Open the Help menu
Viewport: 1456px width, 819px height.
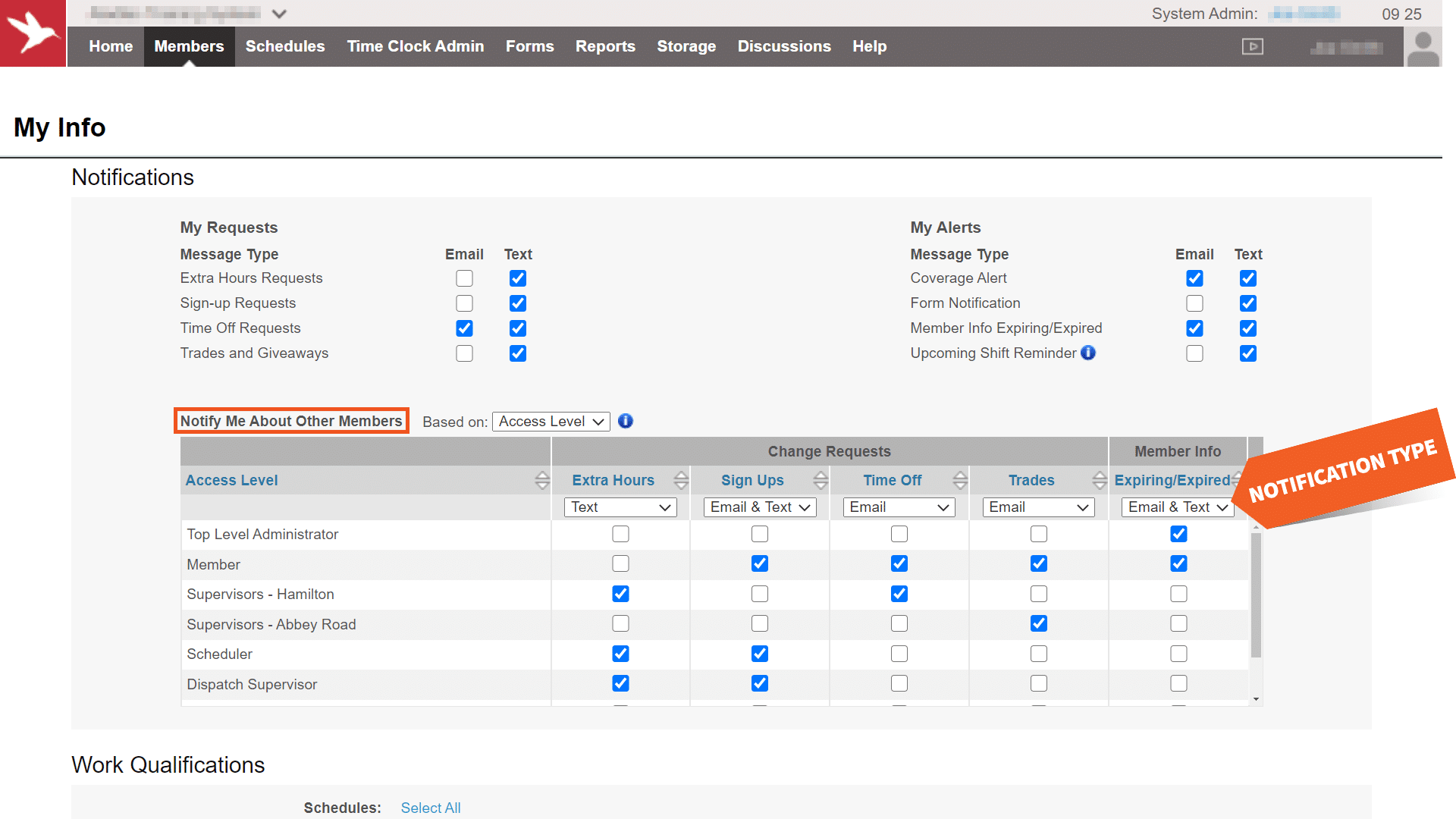coord(869,46)
